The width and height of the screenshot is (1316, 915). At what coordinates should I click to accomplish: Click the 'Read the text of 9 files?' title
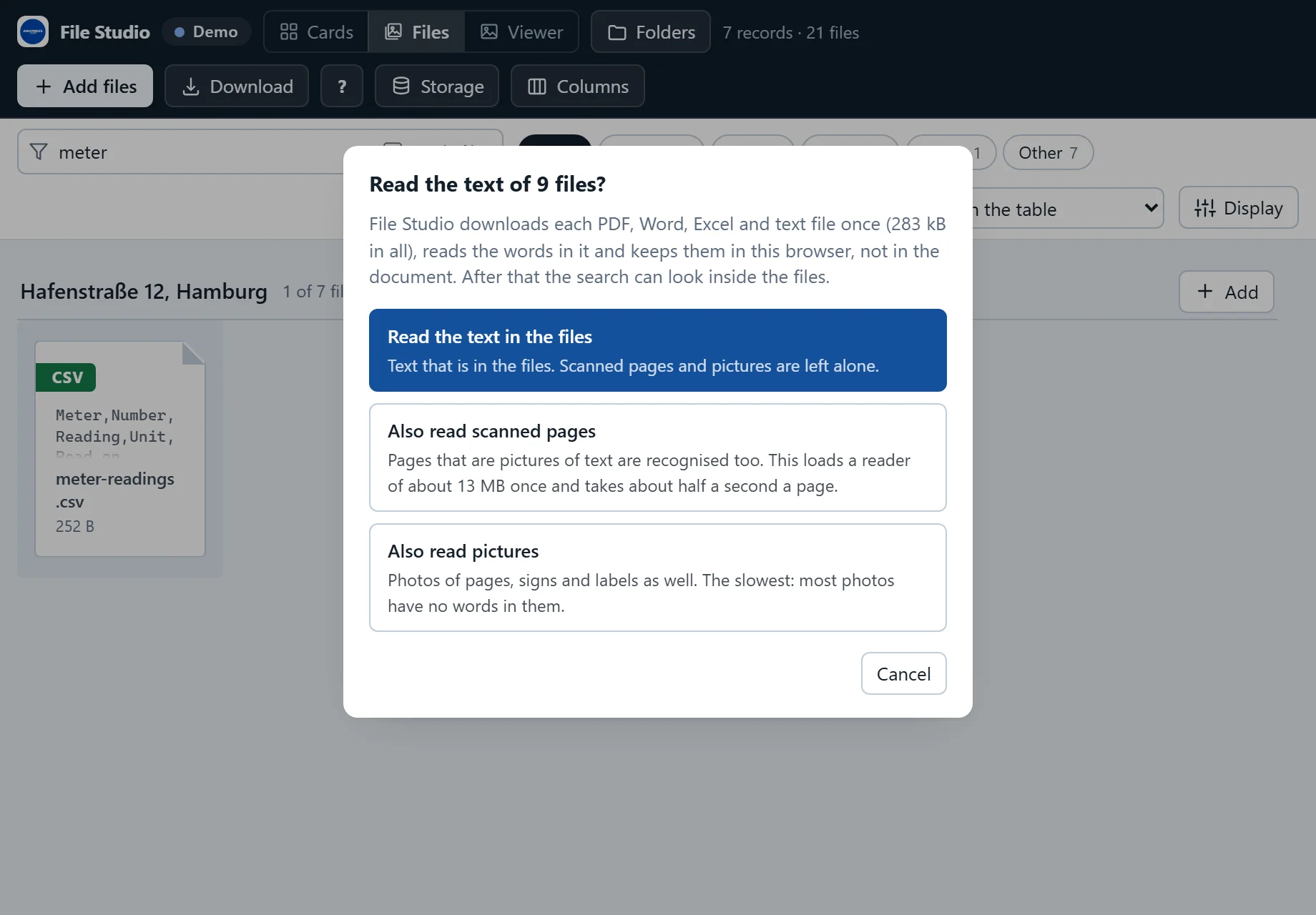coord(487,184)
